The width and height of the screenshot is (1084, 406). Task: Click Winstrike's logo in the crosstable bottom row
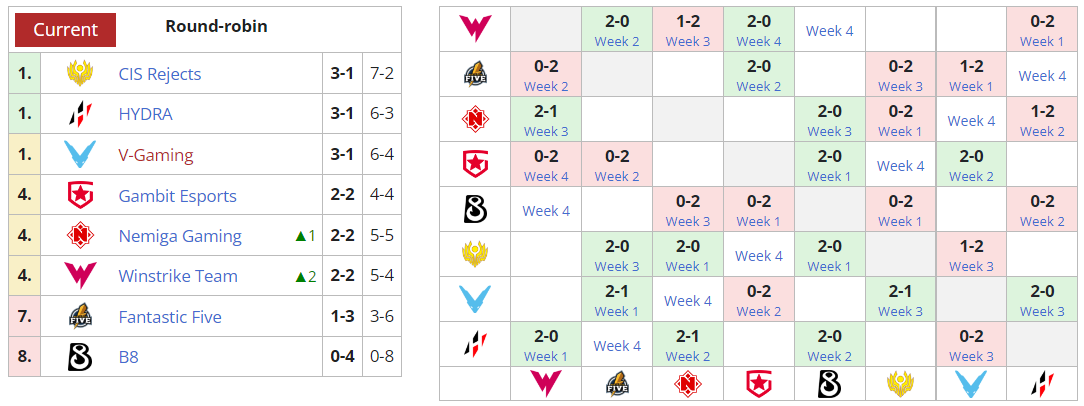click(x=545, y=383)
